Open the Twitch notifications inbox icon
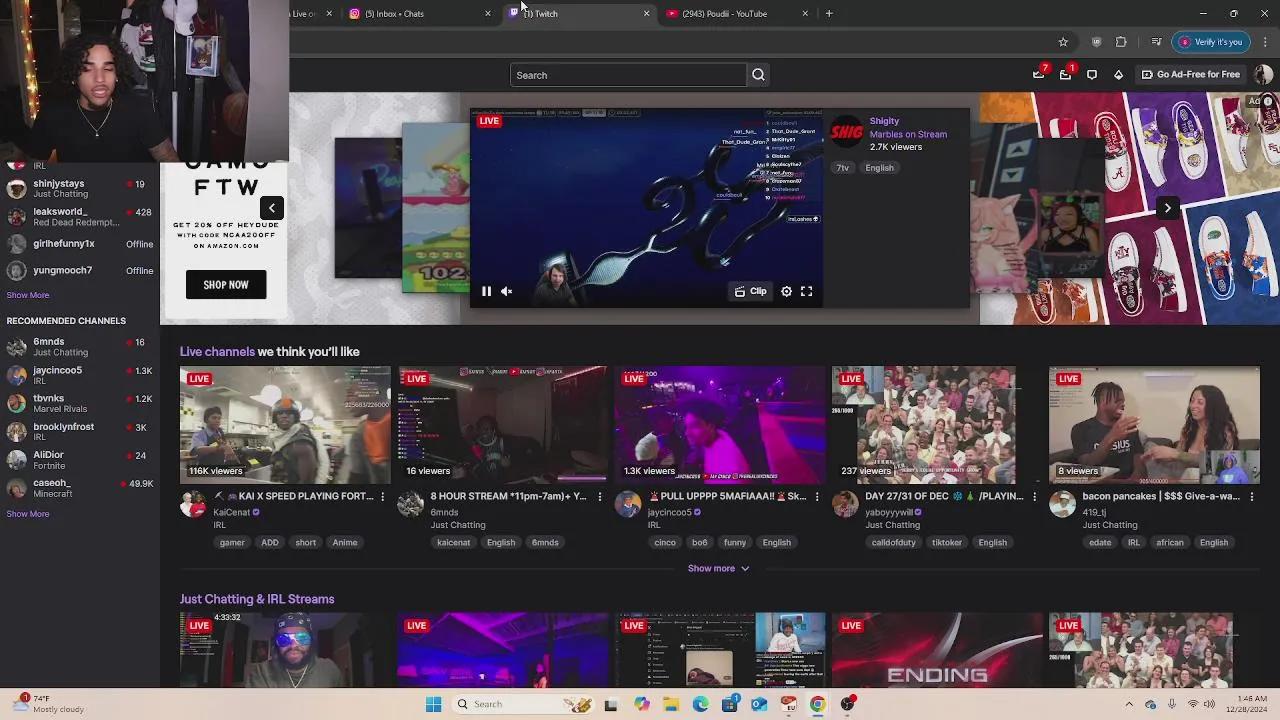Image resolution: width=1280 pixels, height=720 pixels. (x=1065, y=75)
